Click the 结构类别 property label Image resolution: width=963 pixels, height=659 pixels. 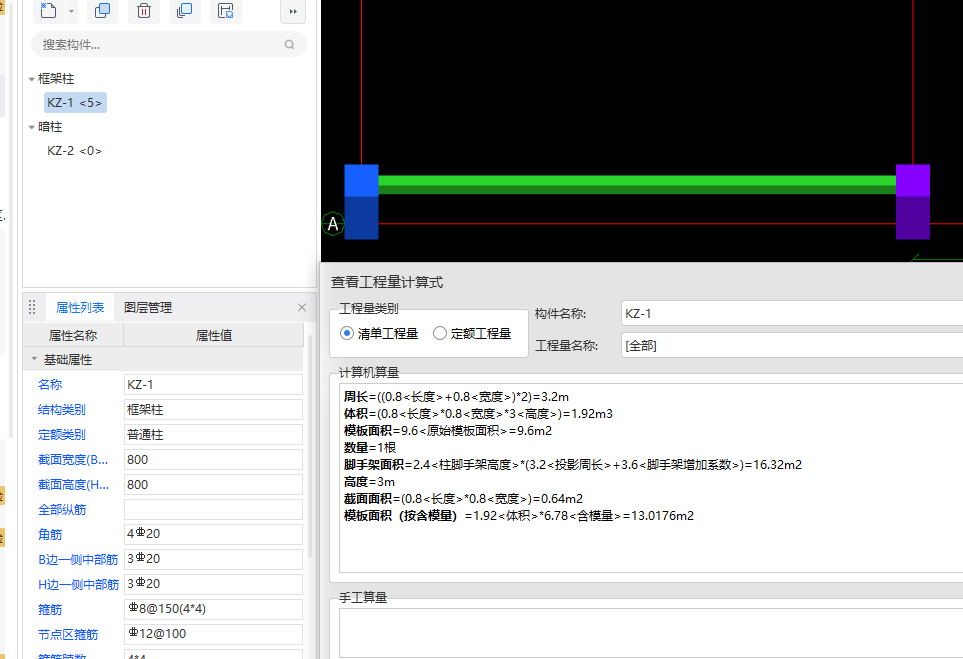click(62, 410)
